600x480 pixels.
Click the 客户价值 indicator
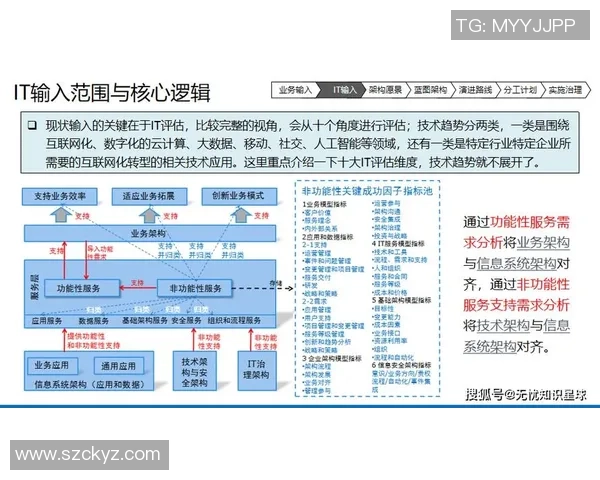click(x=317, y=212)
